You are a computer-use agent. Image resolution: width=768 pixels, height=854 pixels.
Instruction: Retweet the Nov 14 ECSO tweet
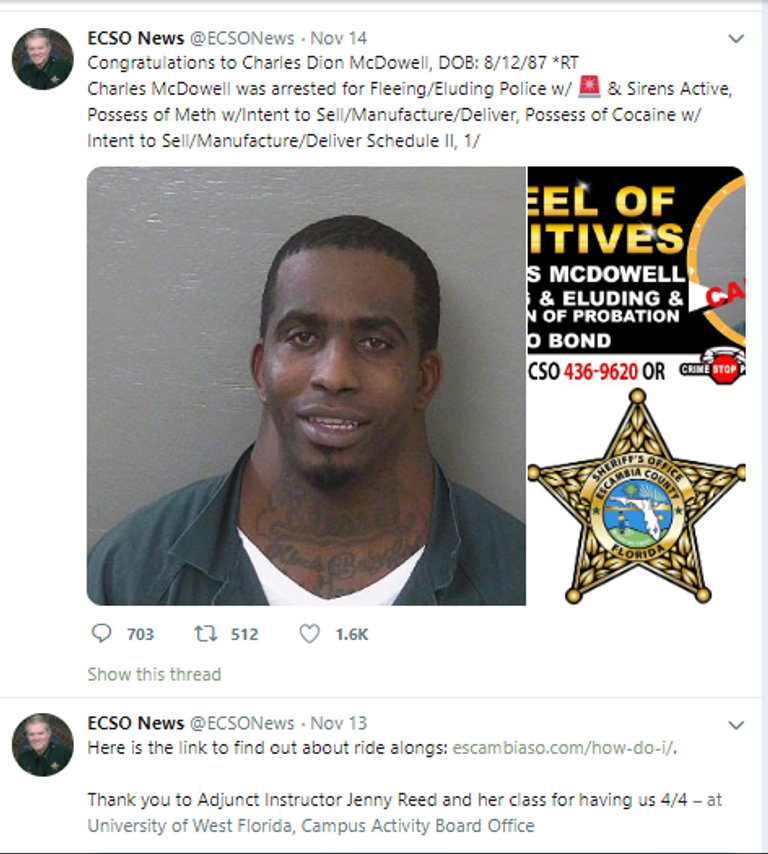click(206, 633)
